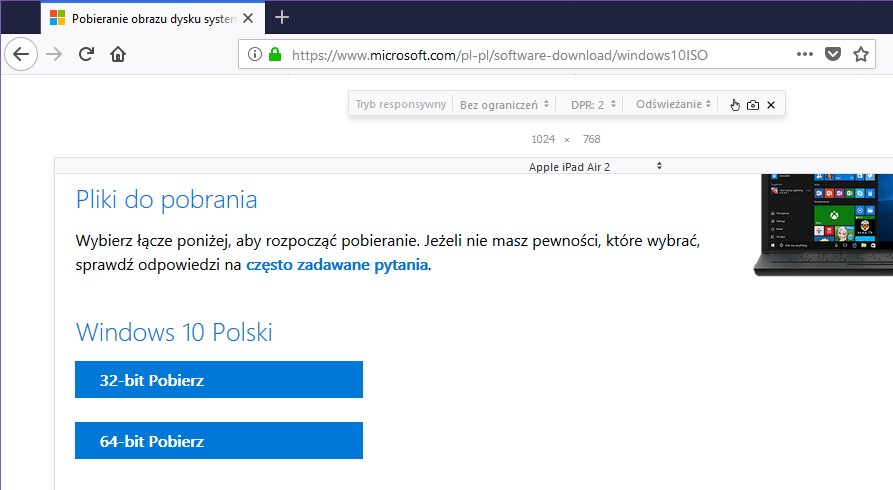Open często zadawane pytania link

(337, 265)
